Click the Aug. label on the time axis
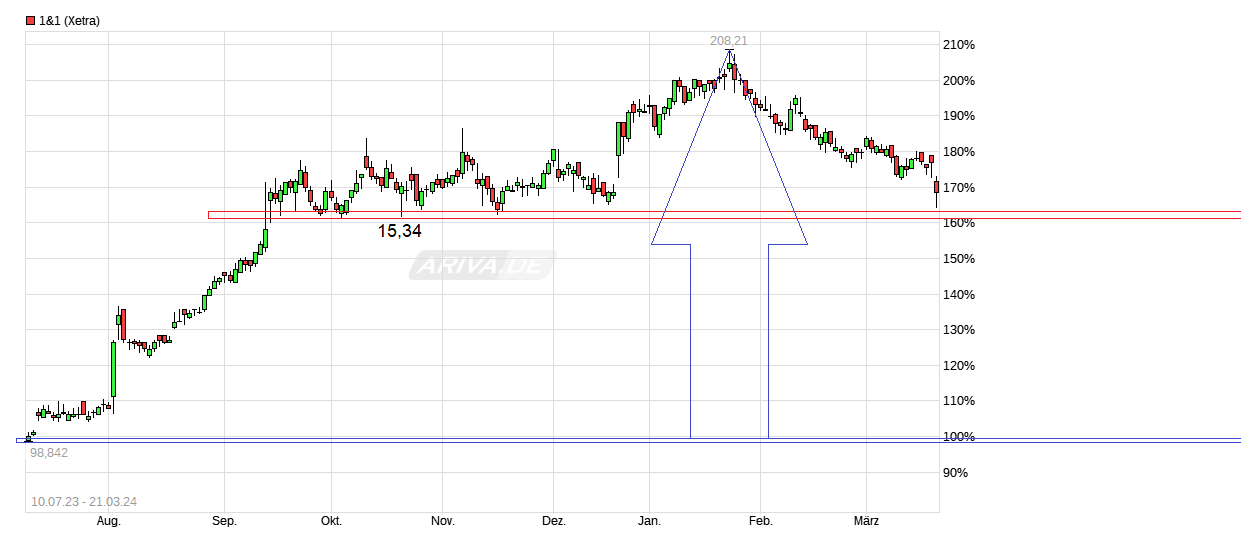Image resolution: width=1241 pixels, height=550 pixels. [108, 521]
